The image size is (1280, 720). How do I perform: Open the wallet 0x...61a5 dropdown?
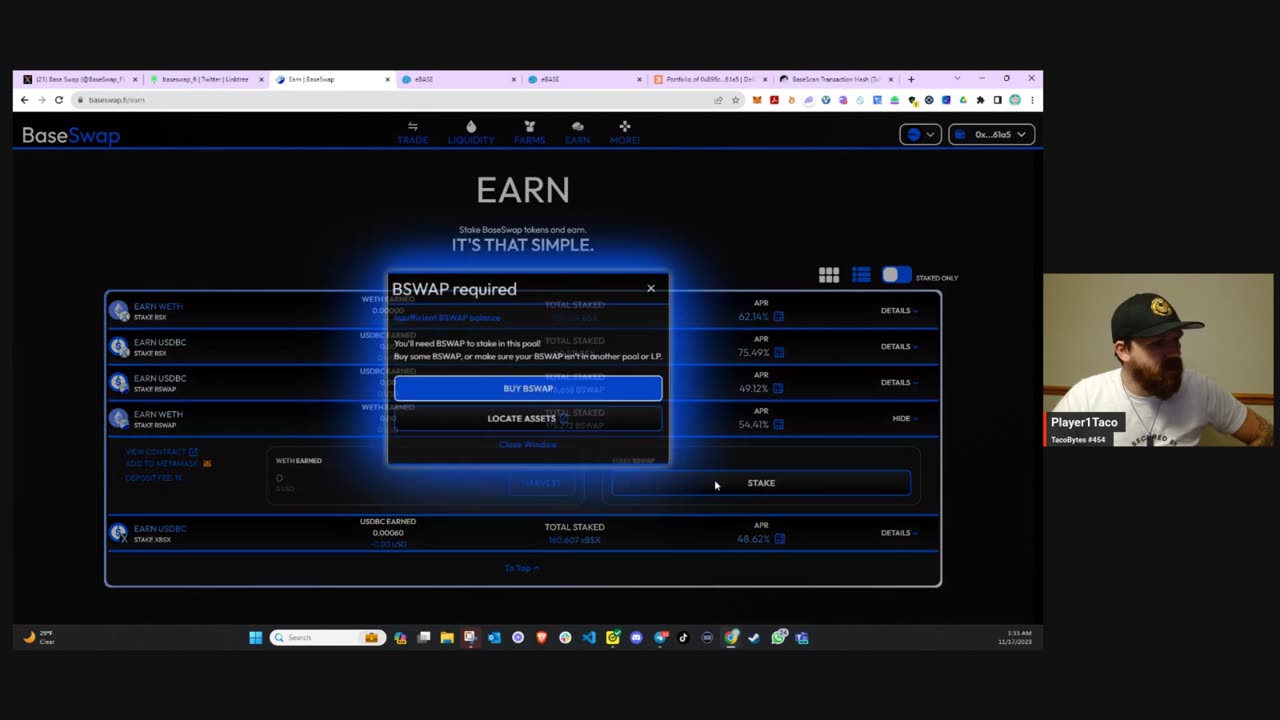pyautogui.click(x=991, y=134)
